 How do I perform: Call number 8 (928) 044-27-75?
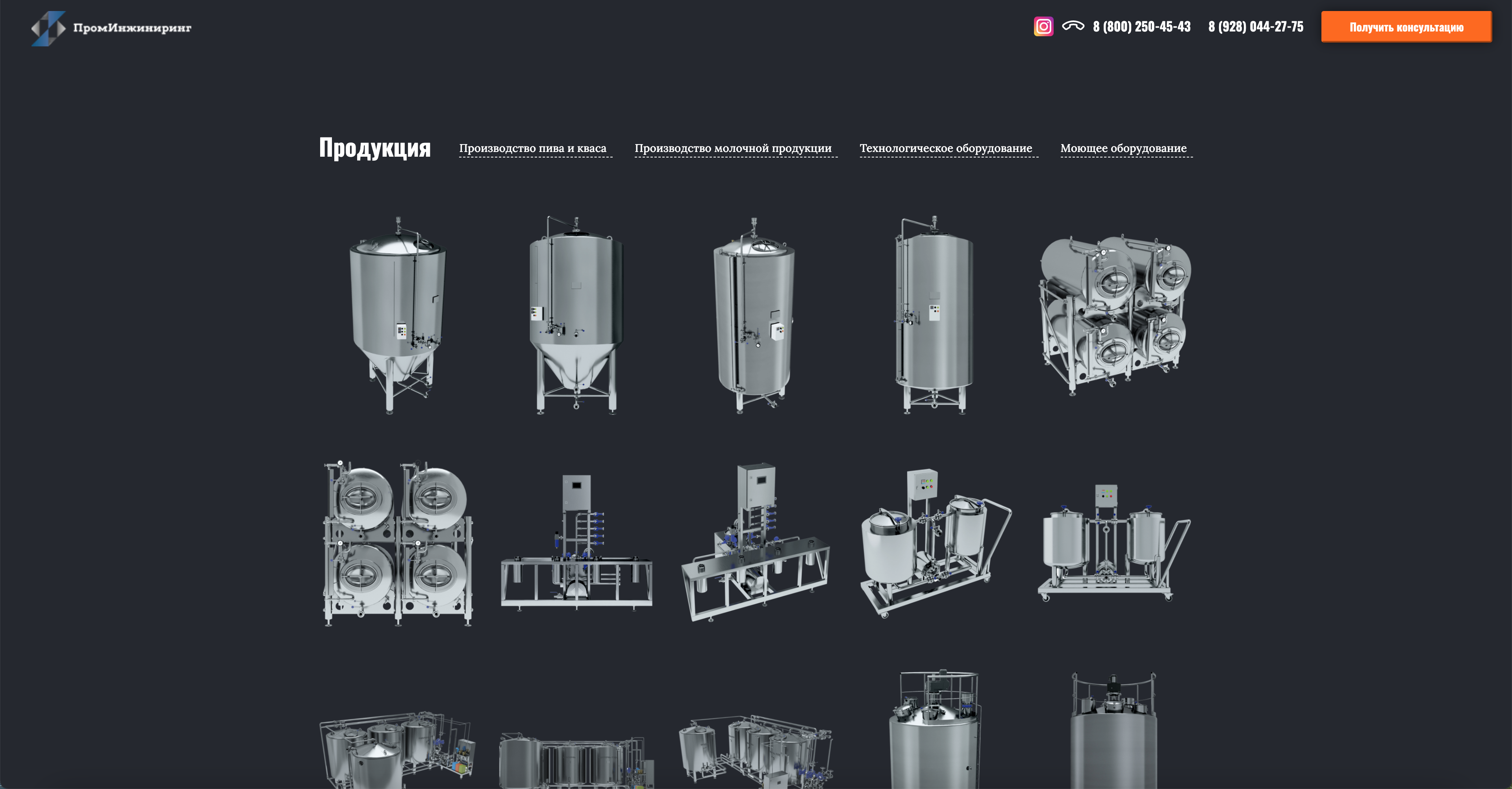pos(1256,26)
